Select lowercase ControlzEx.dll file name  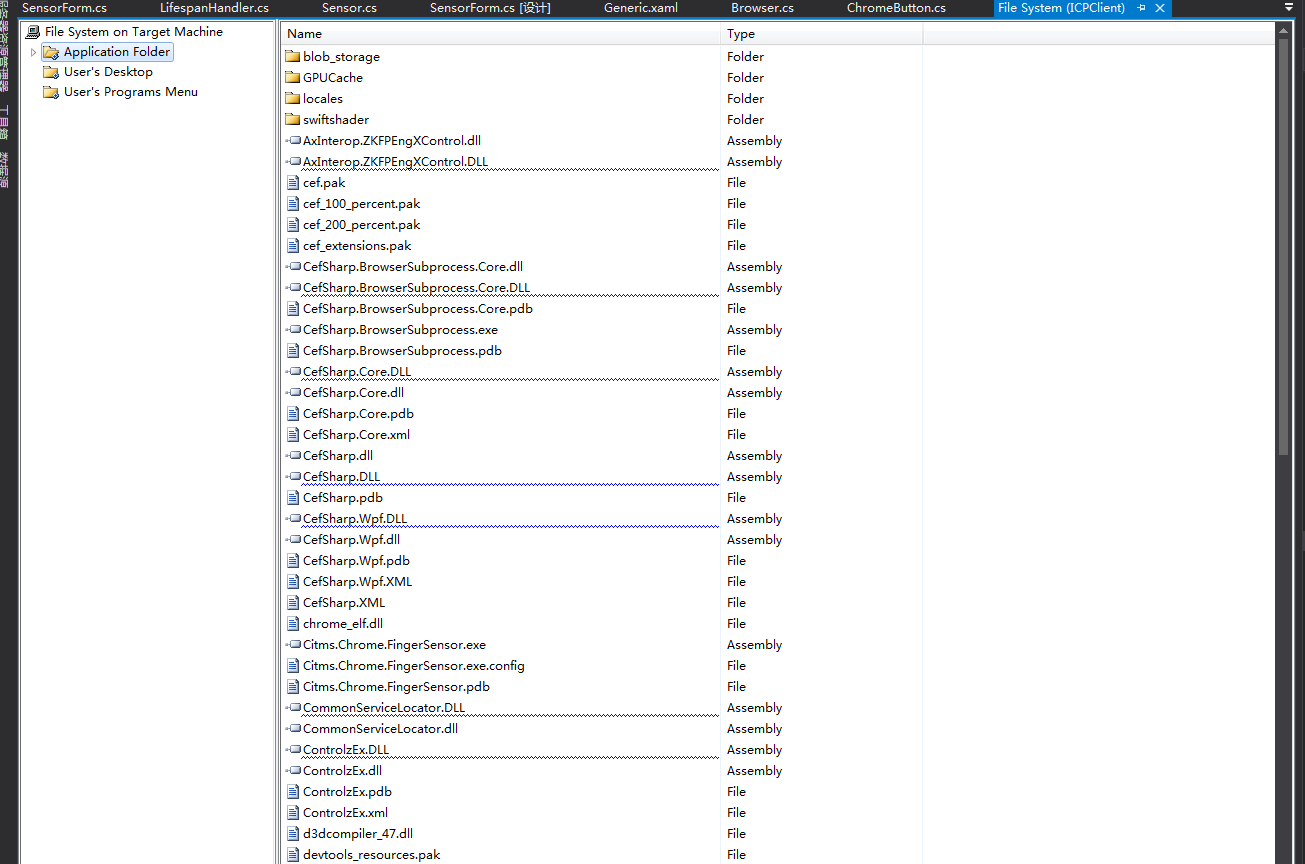(342, 770)
